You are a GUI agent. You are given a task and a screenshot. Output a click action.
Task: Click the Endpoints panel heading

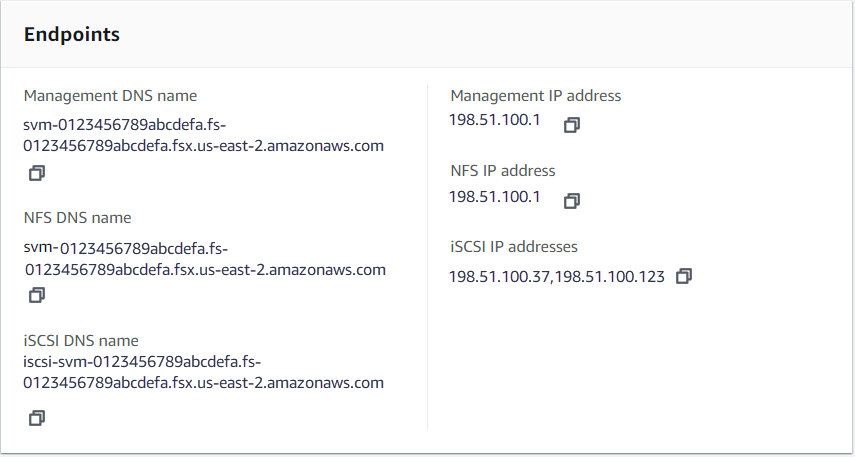coord(72,35)
